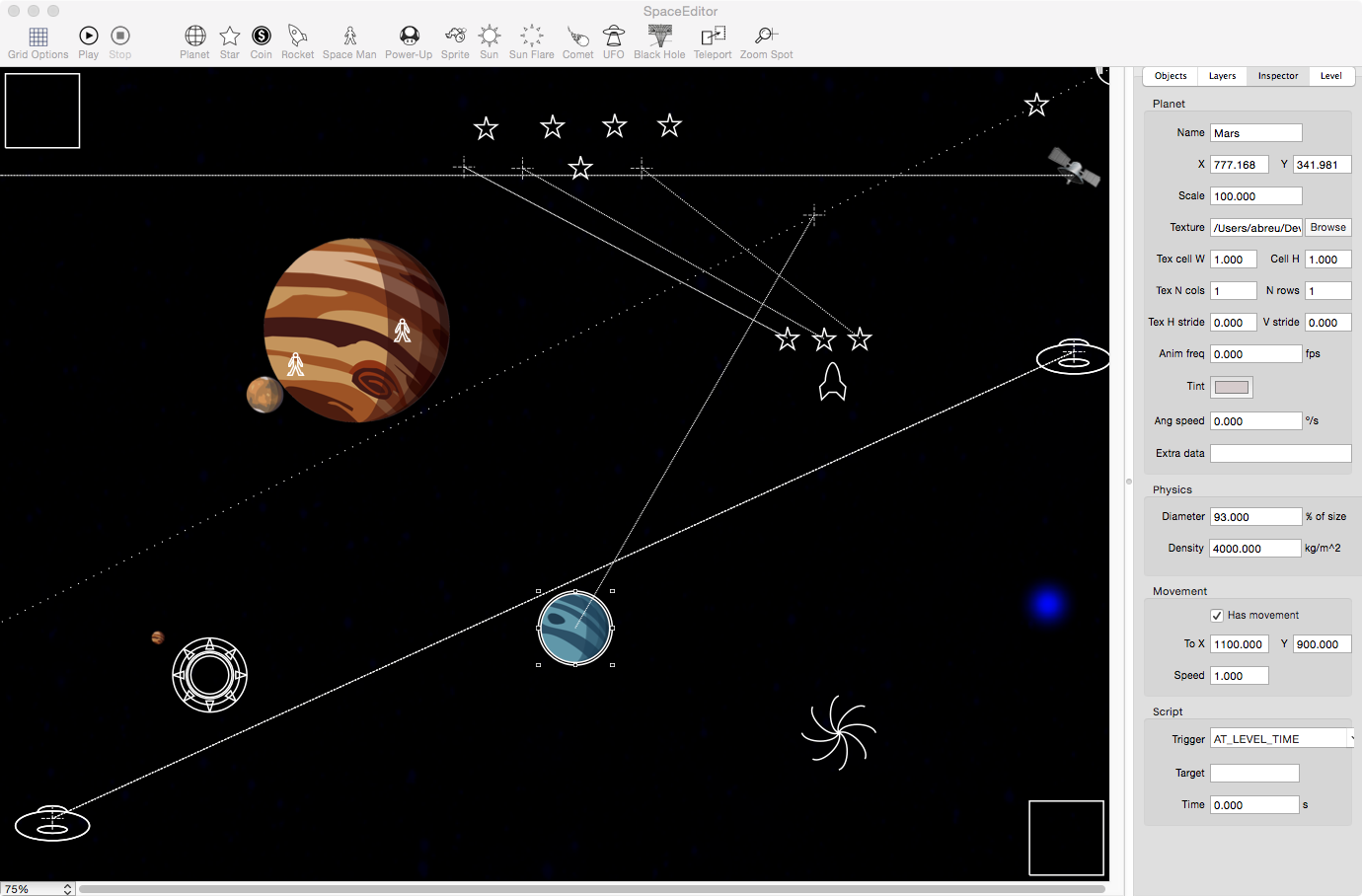Click the Anim freq field
This screenshot has width=1362, height=896.
tap(1256, 354)
